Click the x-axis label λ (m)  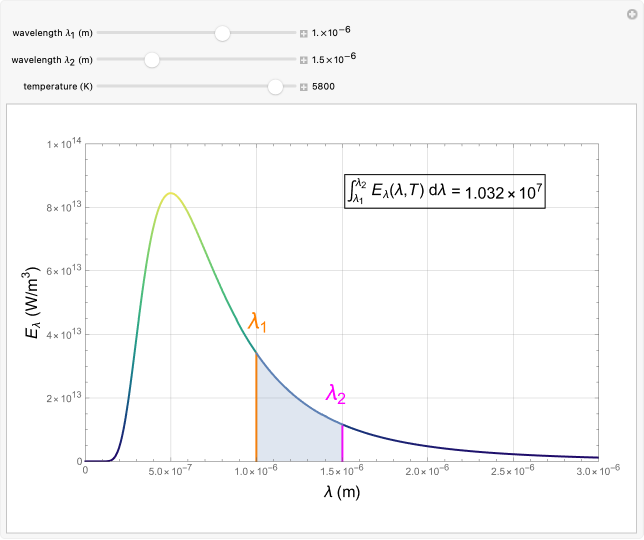coord(341,491)
